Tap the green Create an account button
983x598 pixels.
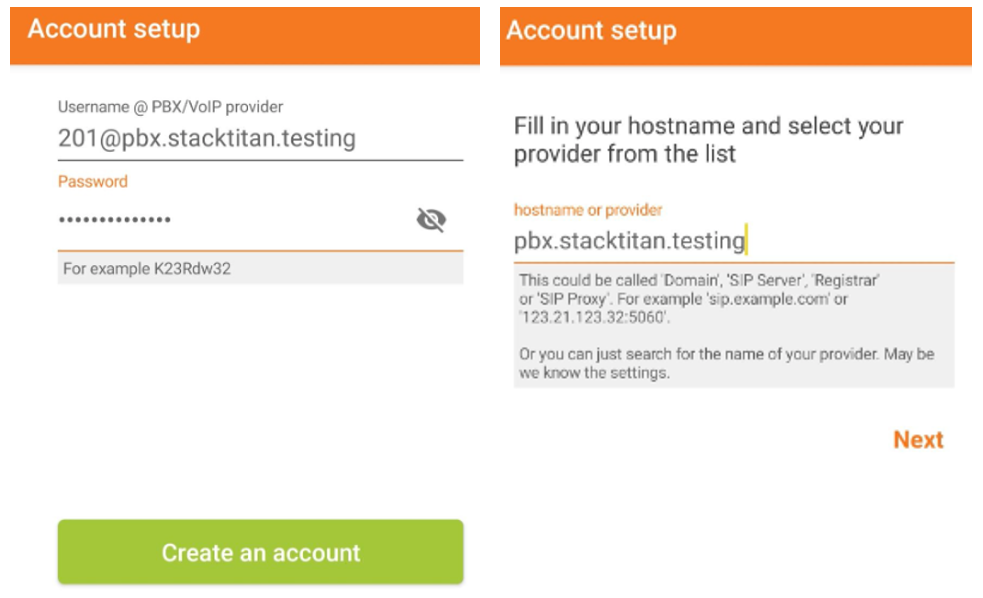click(260, 552)
